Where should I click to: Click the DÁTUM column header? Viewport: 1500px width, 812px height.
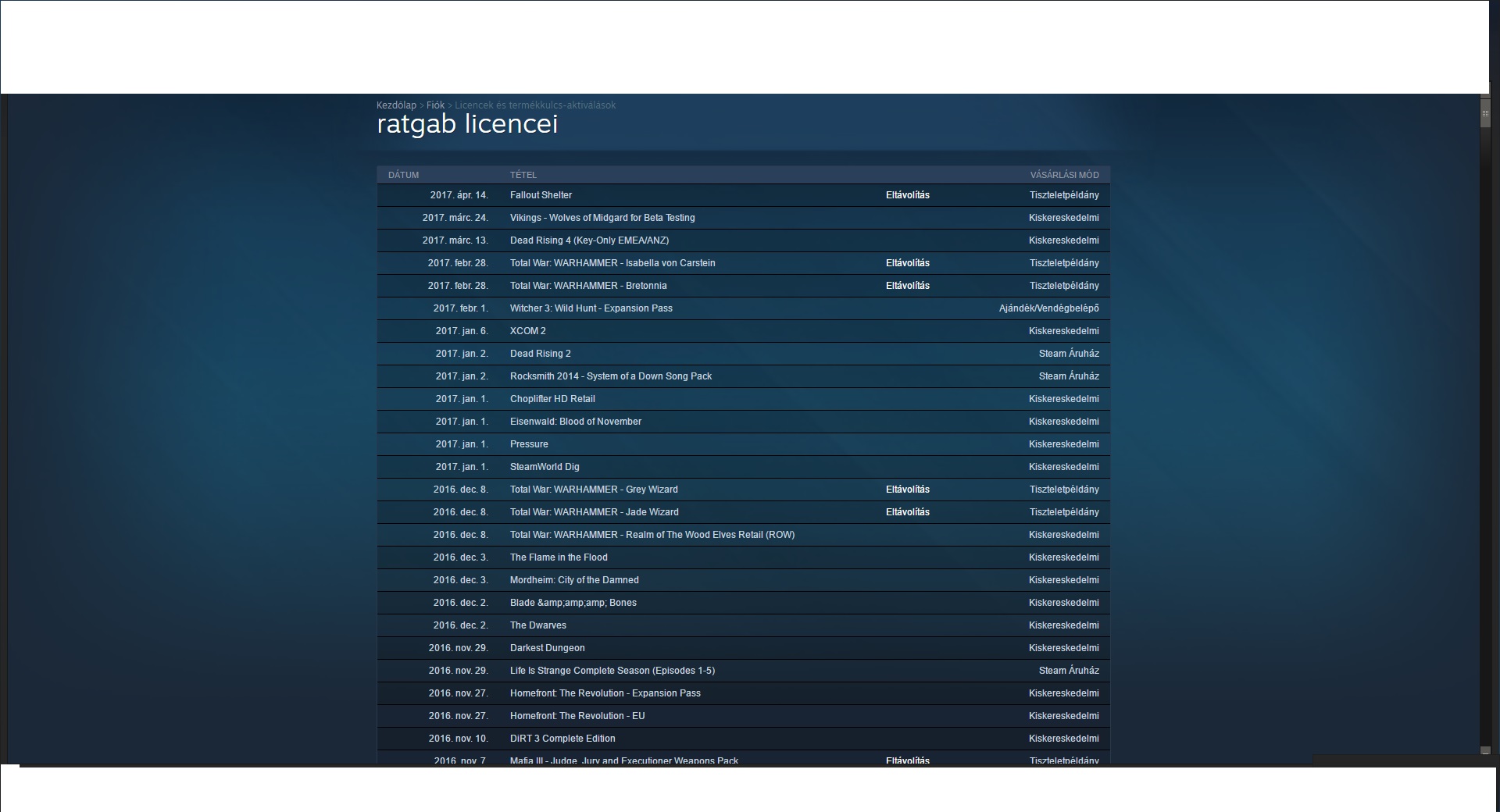point(403,175)
